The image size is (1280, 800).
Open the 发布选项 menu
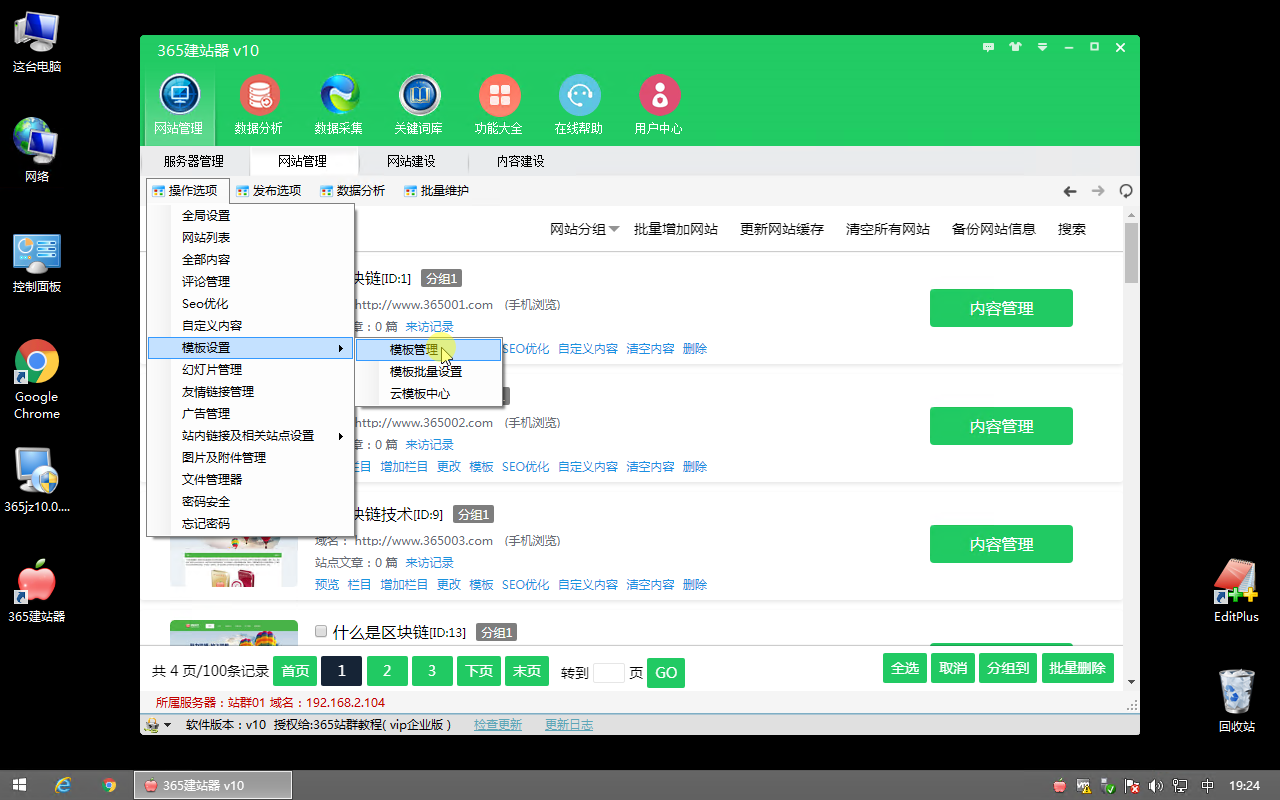268,191
